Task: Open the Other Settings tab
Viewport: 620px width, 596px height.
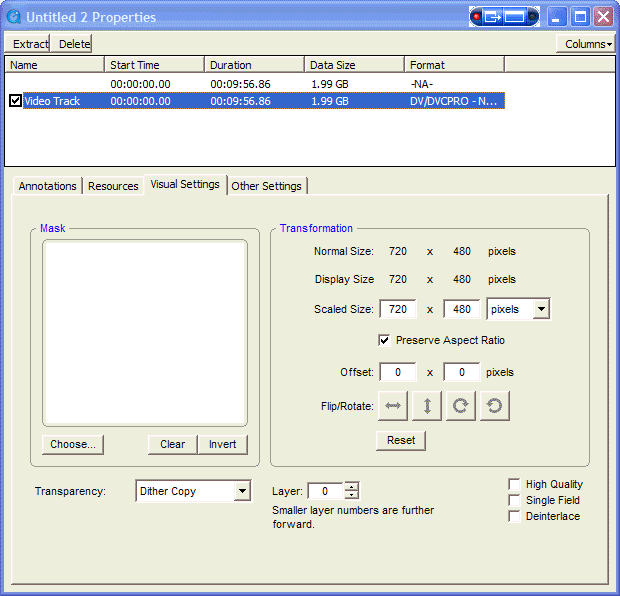Action: coord(266,186)
